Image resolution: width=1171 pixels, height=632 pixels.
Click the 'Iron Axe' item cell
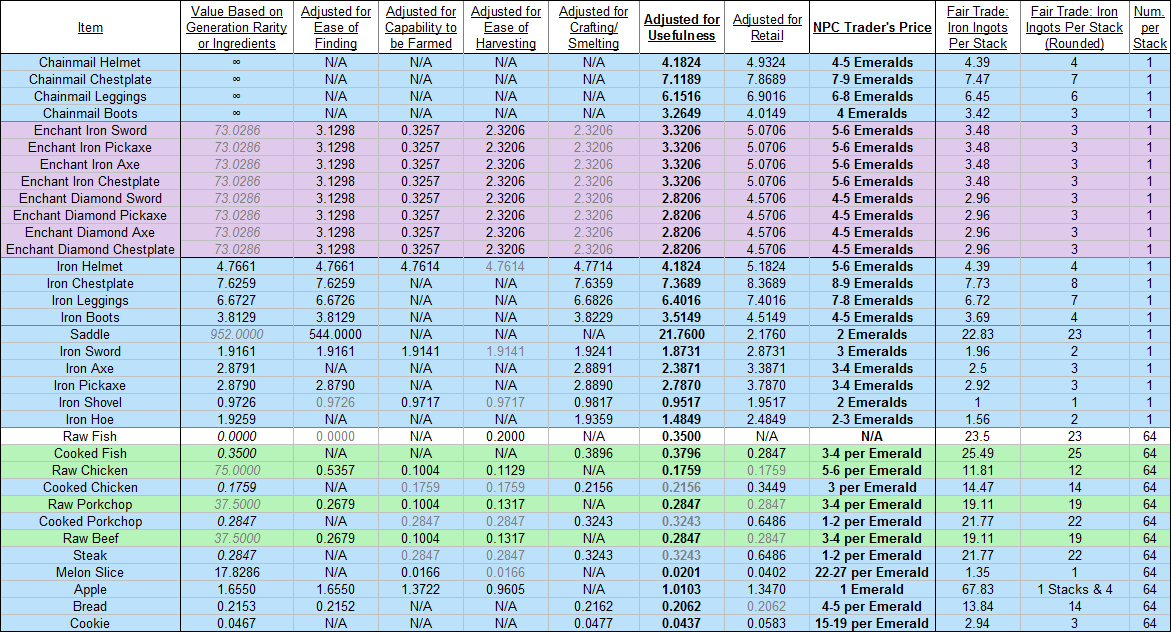[x=90, y=368]
